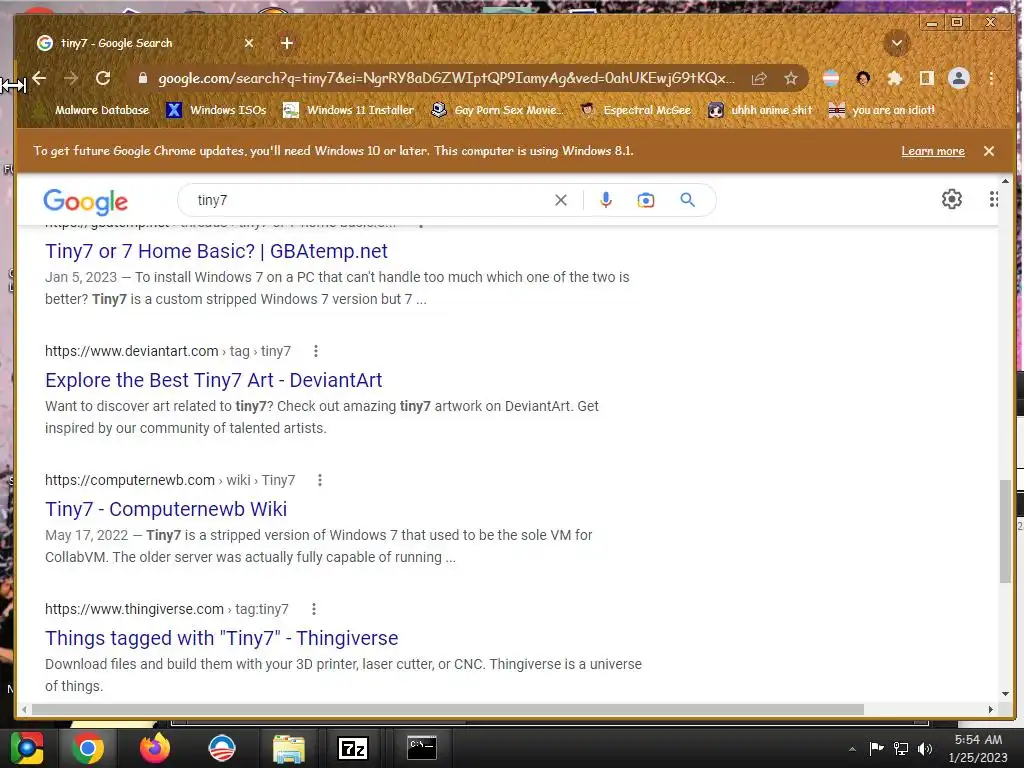This screenshot has height=768, width=1024.
Task: Open the taskbar clock showing 5:54 AM
Action: (x=978, y=748)
